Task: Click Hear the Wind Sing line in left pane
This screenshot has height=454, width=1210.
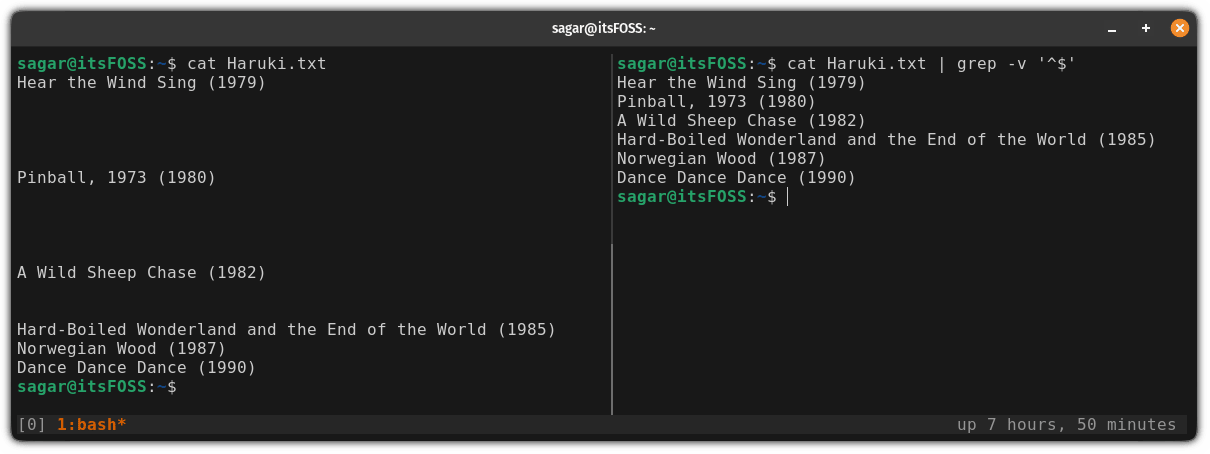Action: (x=141, y=83)
